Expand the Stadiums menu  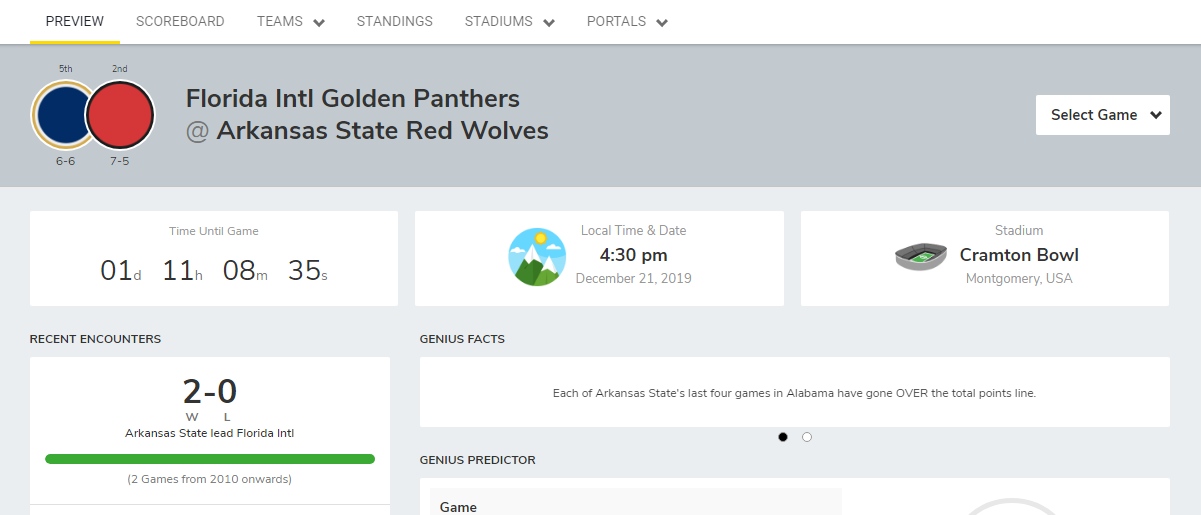(x=509, y=22)
